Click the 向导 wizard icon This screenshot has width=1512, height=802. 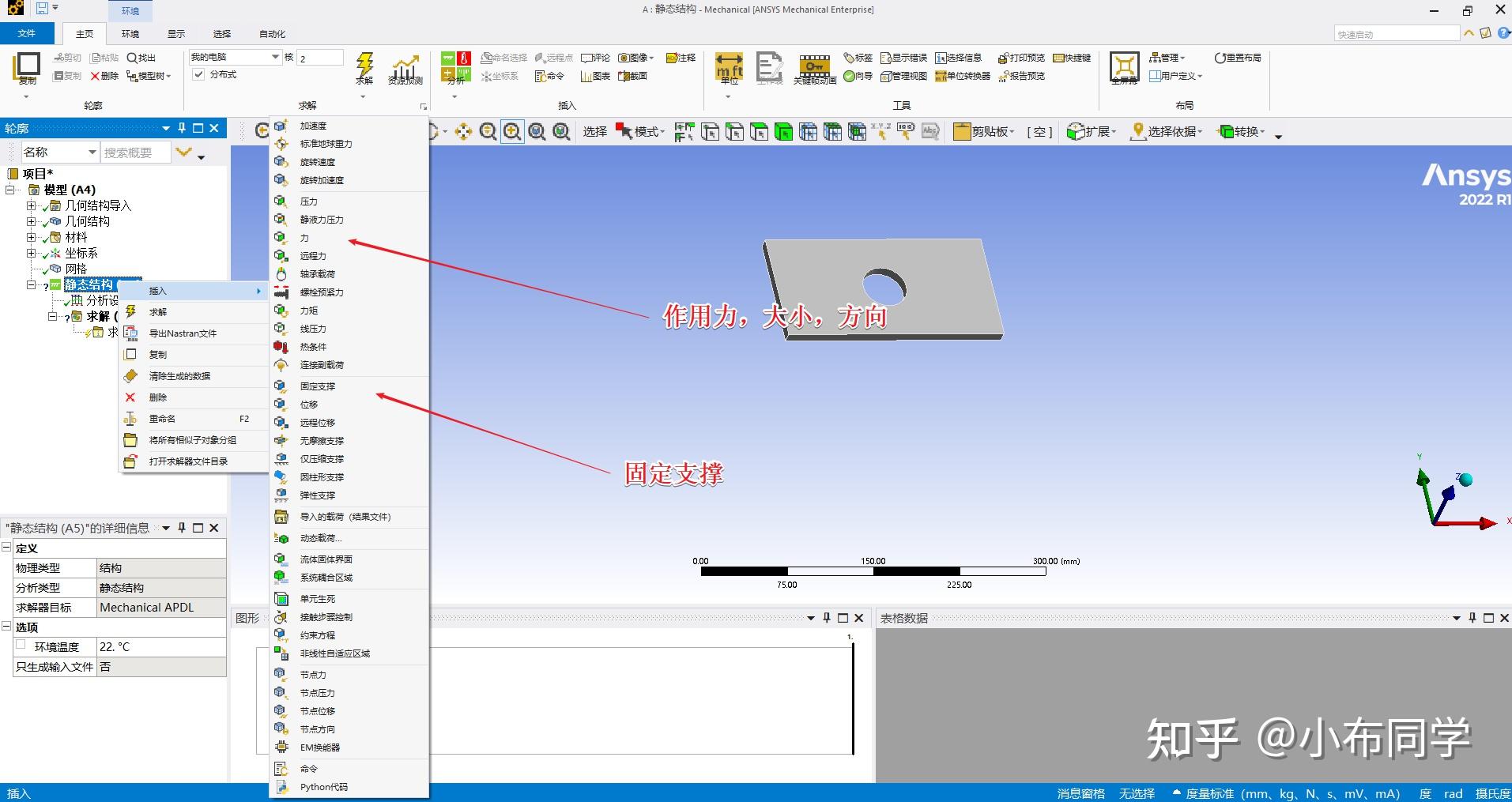pyautogui.click(x=849, y=76)
